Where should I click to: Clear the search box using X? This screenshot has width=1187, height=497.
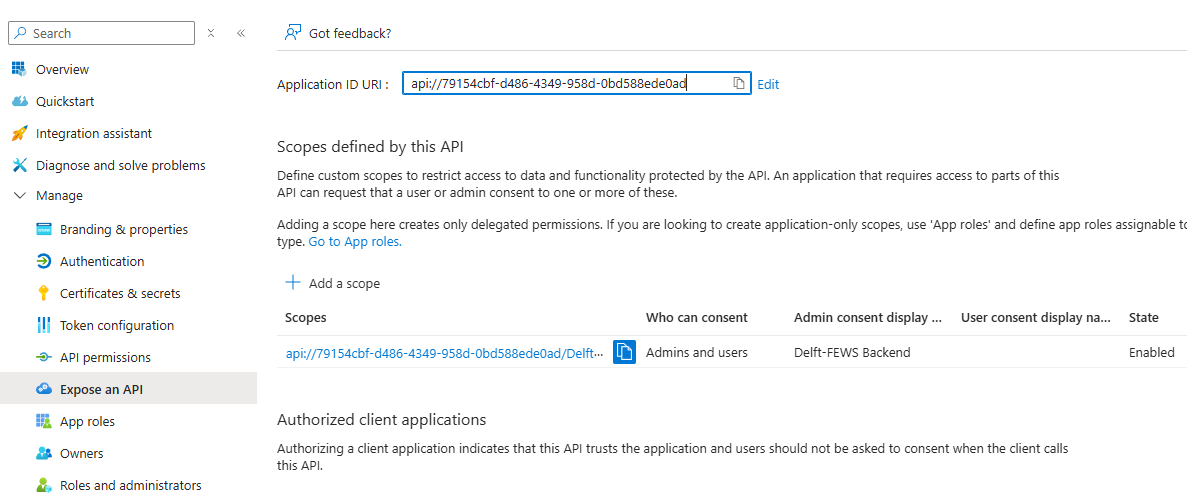(x=211, y=33)
